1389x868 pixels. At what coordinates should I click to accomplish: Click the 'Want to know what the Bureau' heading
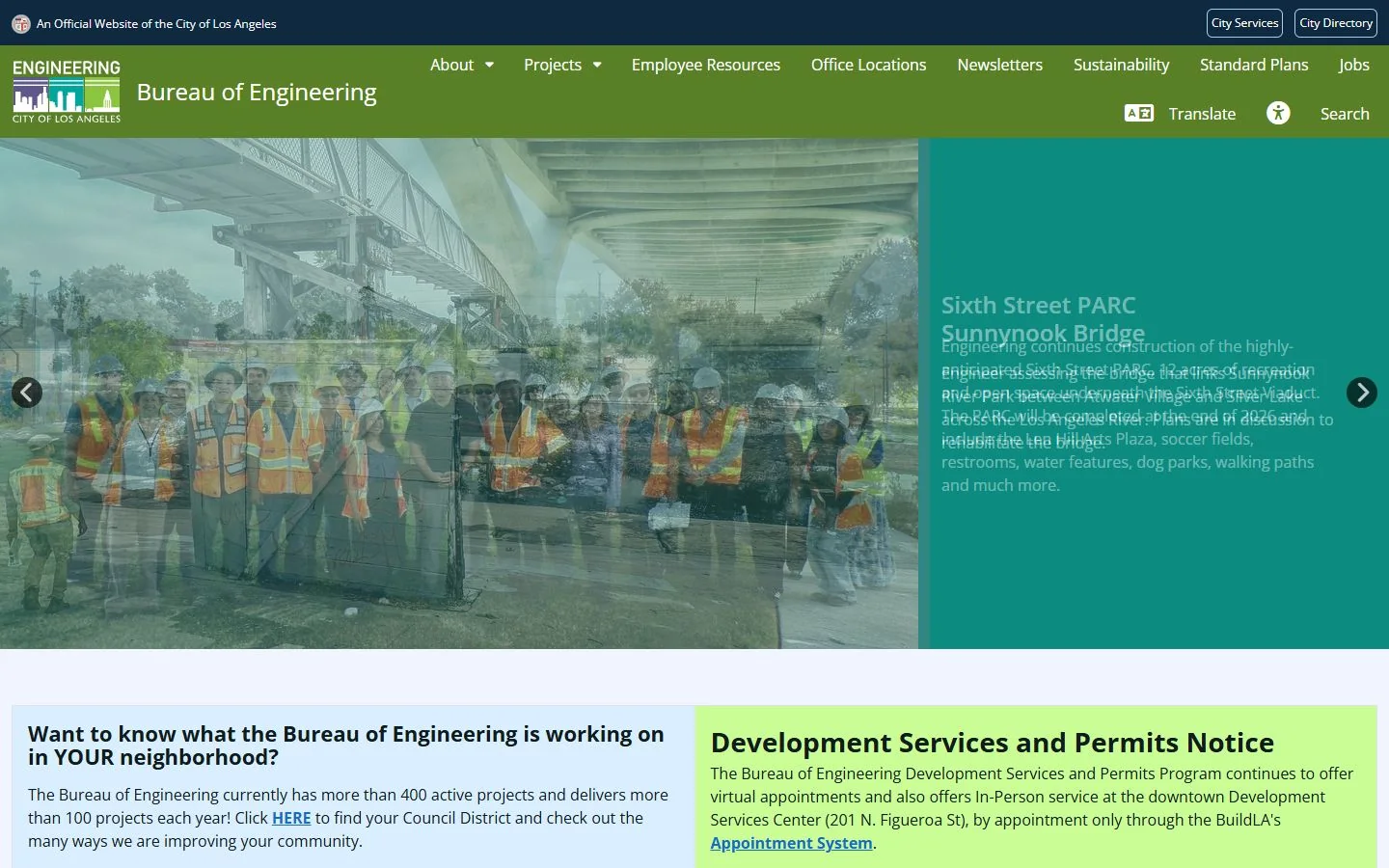346,746
